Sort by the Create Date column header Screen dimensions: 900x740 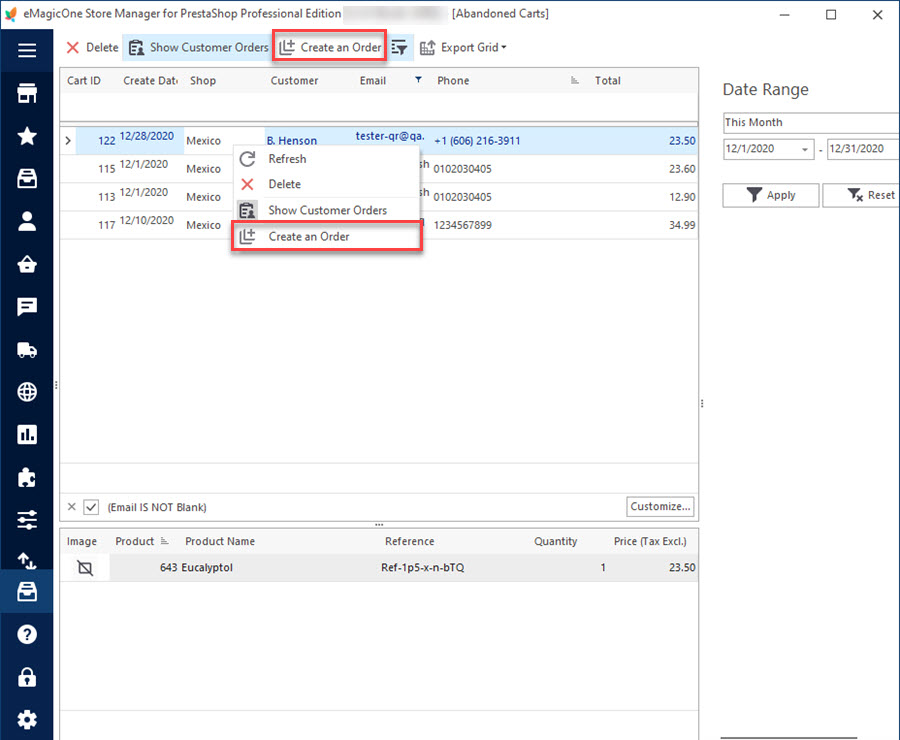click(x=150, y=81)
